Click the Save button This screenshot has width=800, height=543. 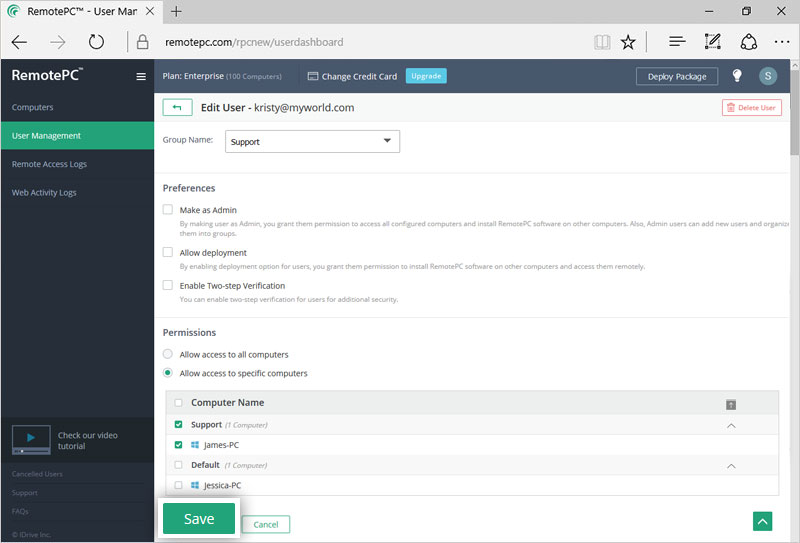pyautogui.click(x=199, y=519)
